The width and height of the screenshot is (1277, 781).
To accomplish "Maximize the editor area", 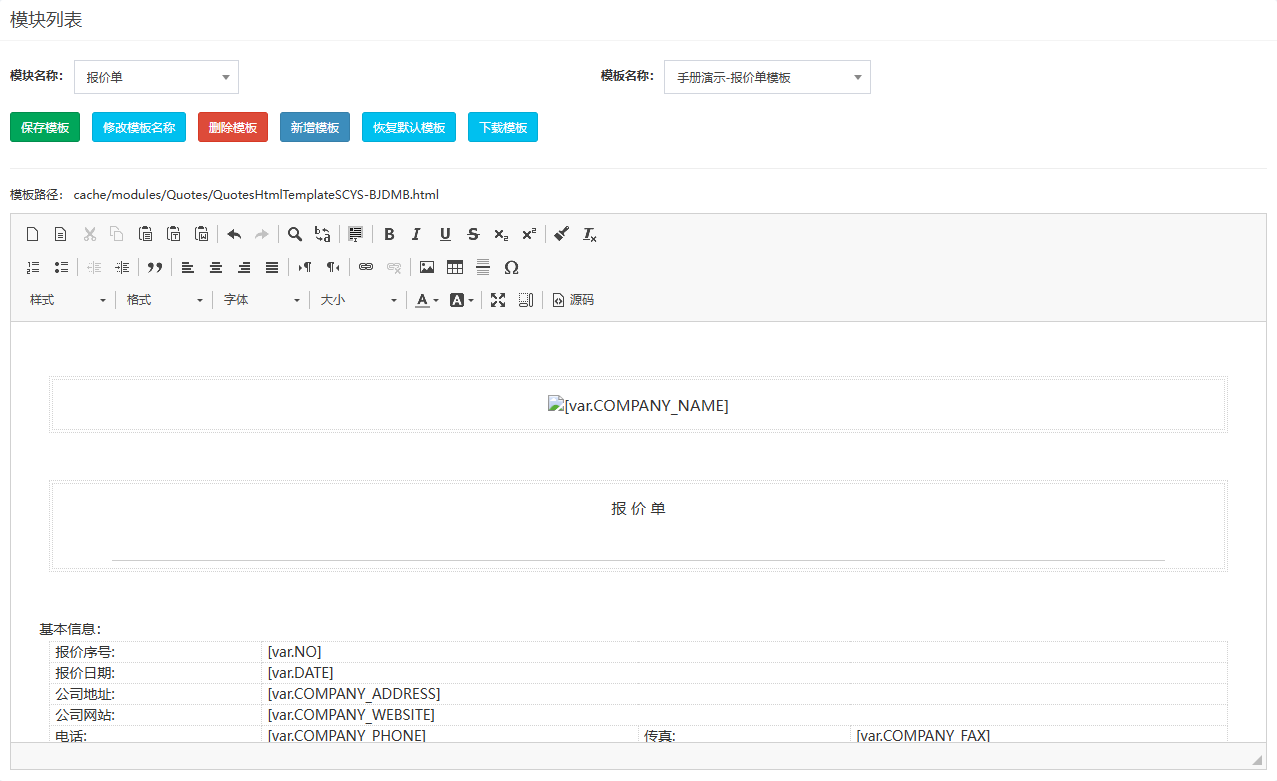I will [498, 300].
